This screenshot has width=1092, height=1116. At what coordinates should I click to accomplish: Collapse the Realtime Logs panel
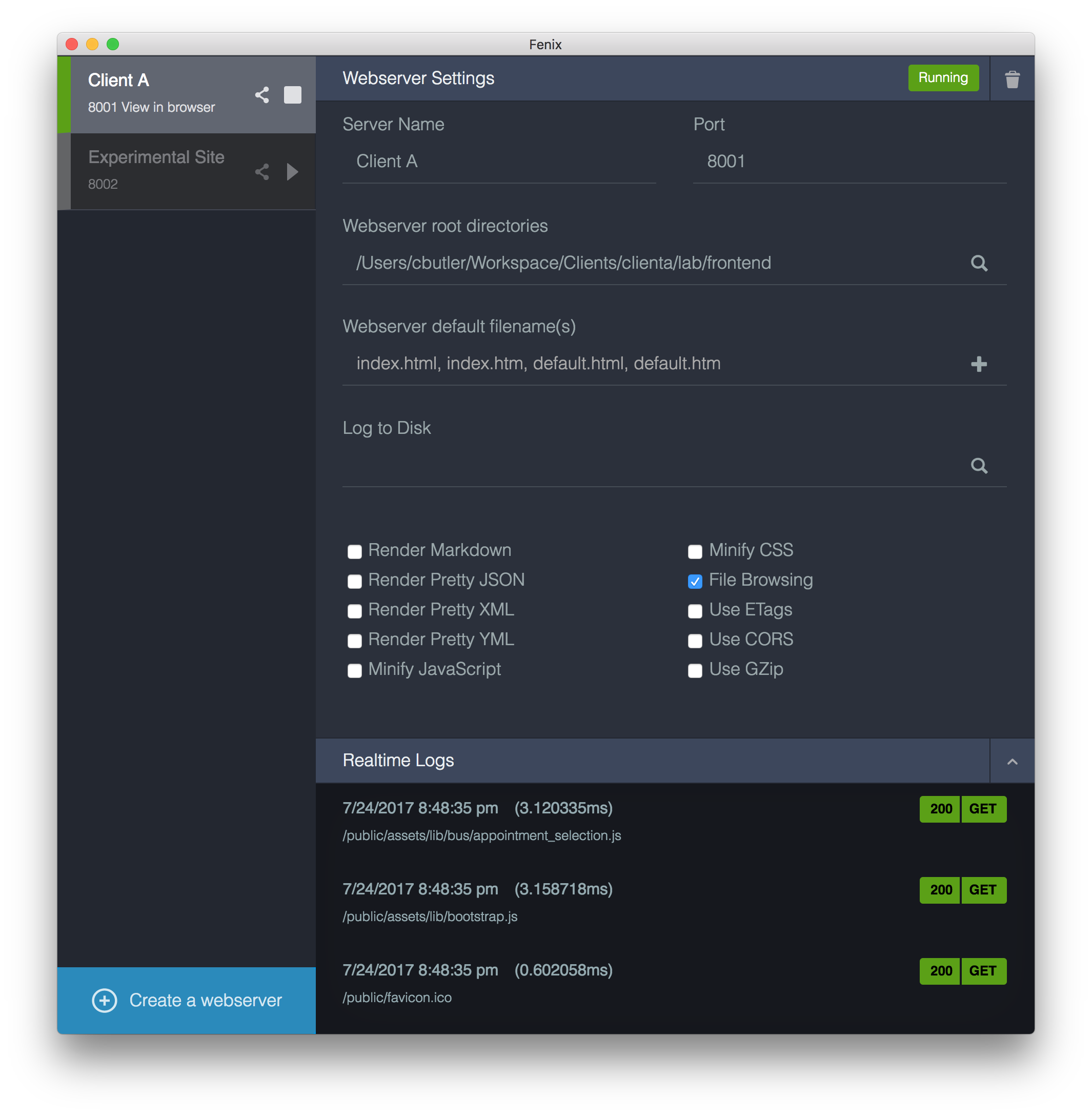1012,759
